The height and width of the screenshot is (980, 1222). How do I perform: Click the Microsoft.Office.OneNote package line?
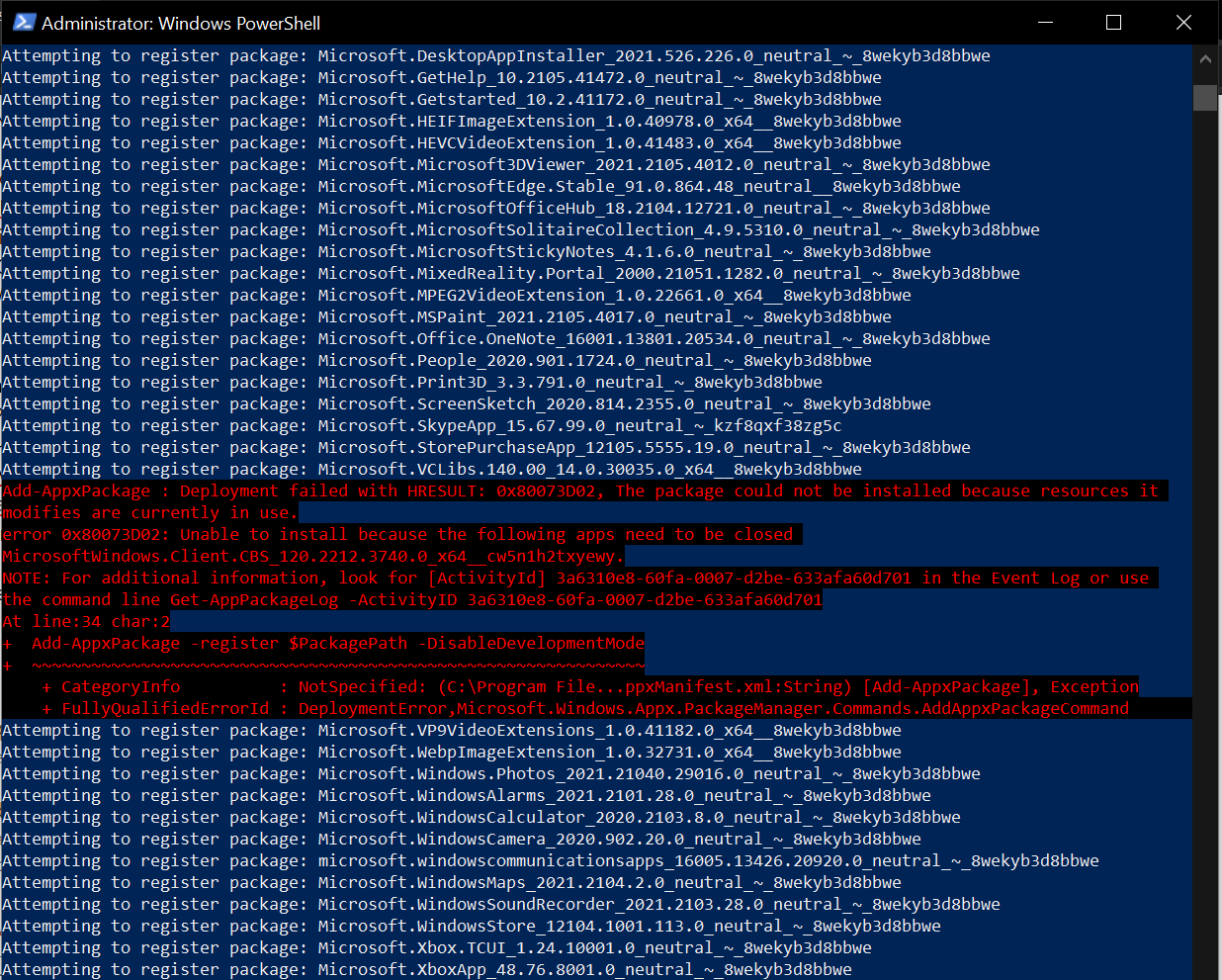click(x=496, y=339)
